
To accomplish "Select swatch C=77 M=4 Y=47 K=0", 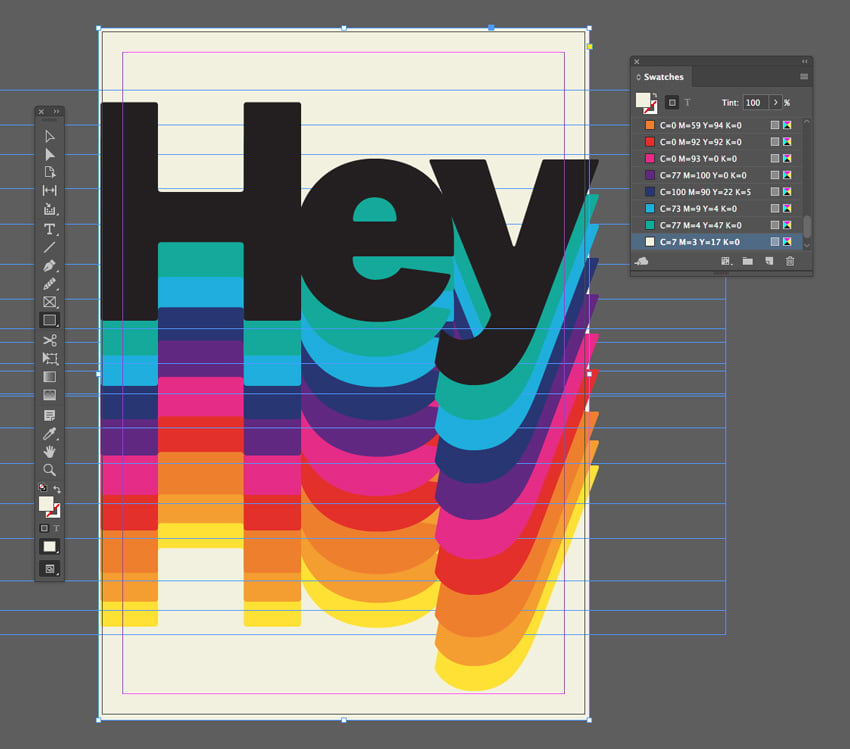I will (717, 225).
